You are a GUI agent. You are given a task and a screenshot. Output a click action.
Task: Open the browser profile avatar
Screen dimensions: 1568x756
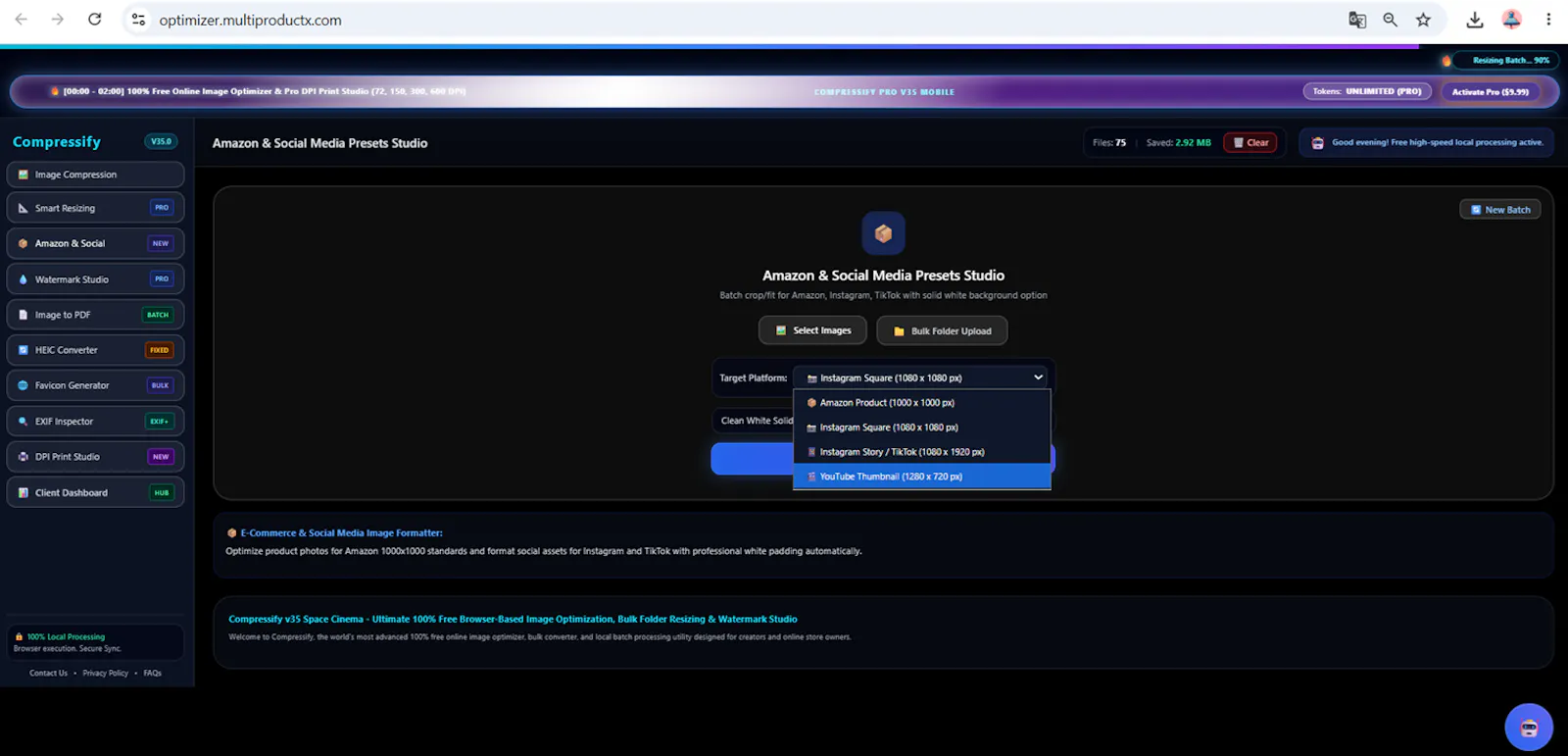1511,20
